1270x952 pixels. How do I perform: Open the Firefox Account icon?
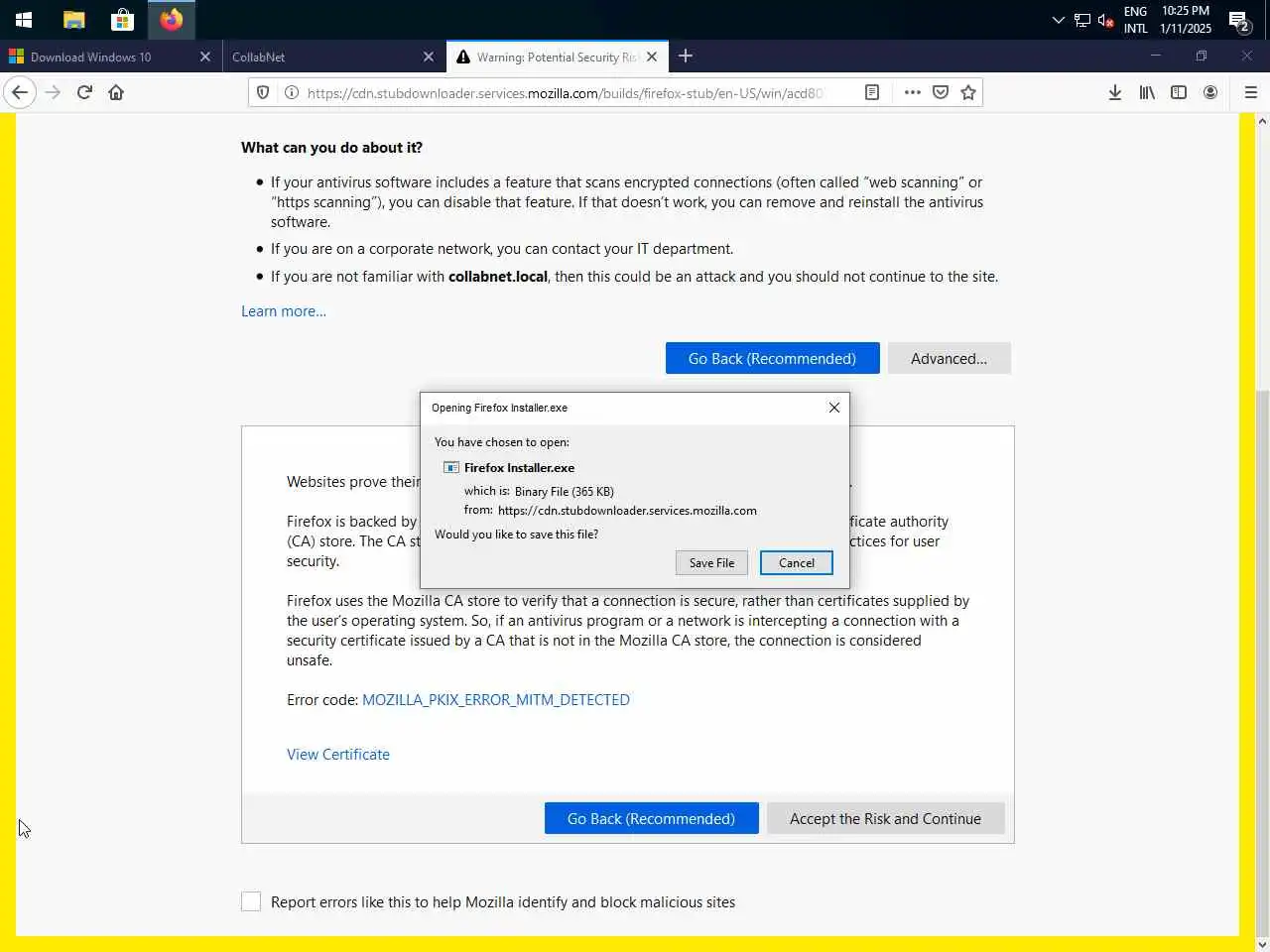click(x=1210, y=92)
